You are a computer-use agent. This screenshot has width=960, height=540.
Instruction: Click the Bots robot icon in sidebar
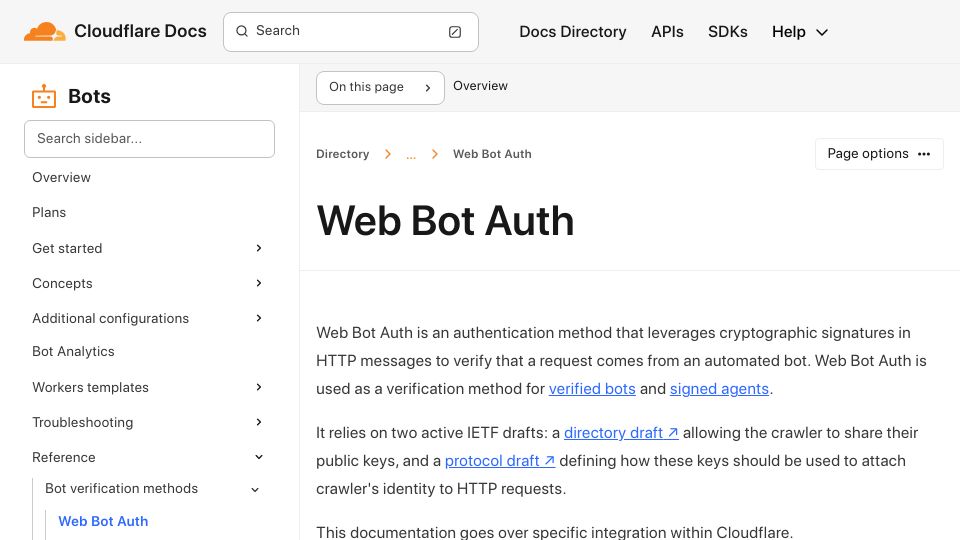click(x=44, y=97)
